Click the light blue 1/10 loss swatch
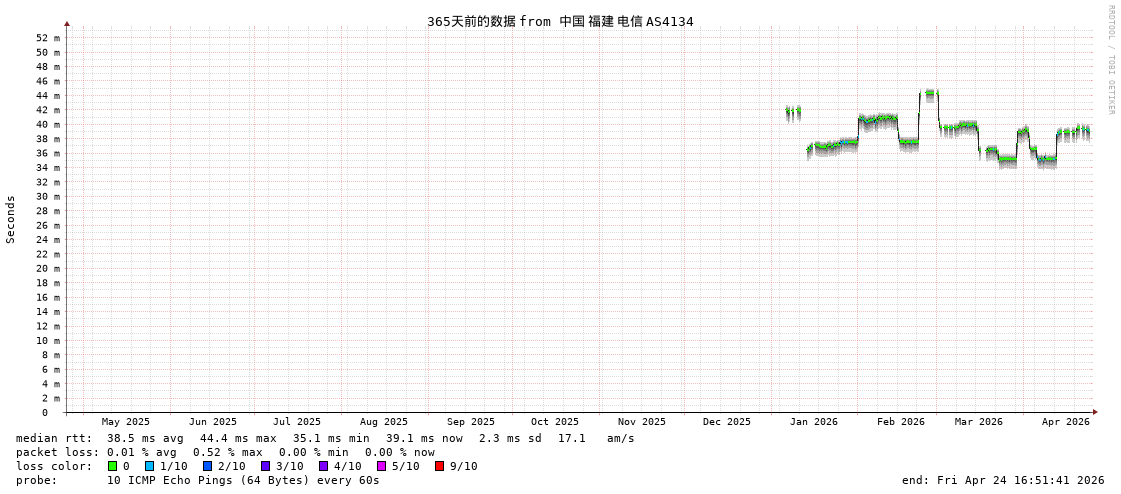 pos(150,466)
